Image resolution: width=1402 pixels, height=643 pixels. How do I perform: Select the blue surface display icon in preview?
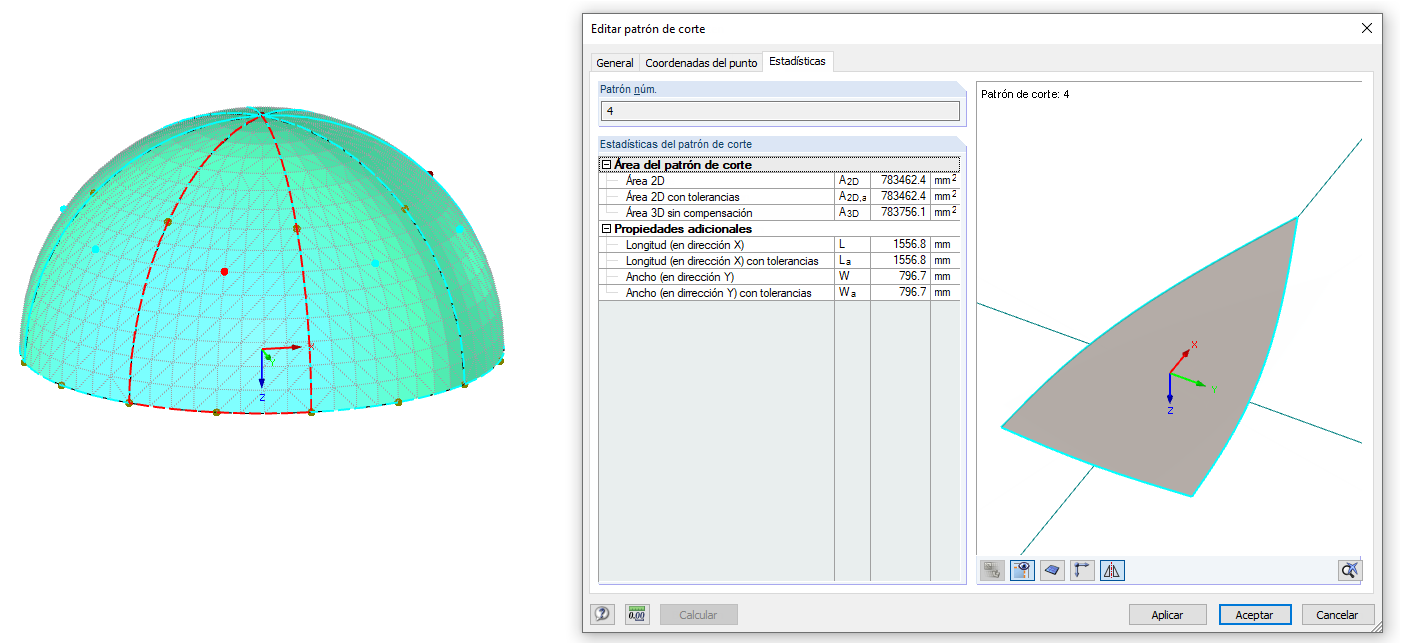pyautogui.click(x=1052, y=570)
